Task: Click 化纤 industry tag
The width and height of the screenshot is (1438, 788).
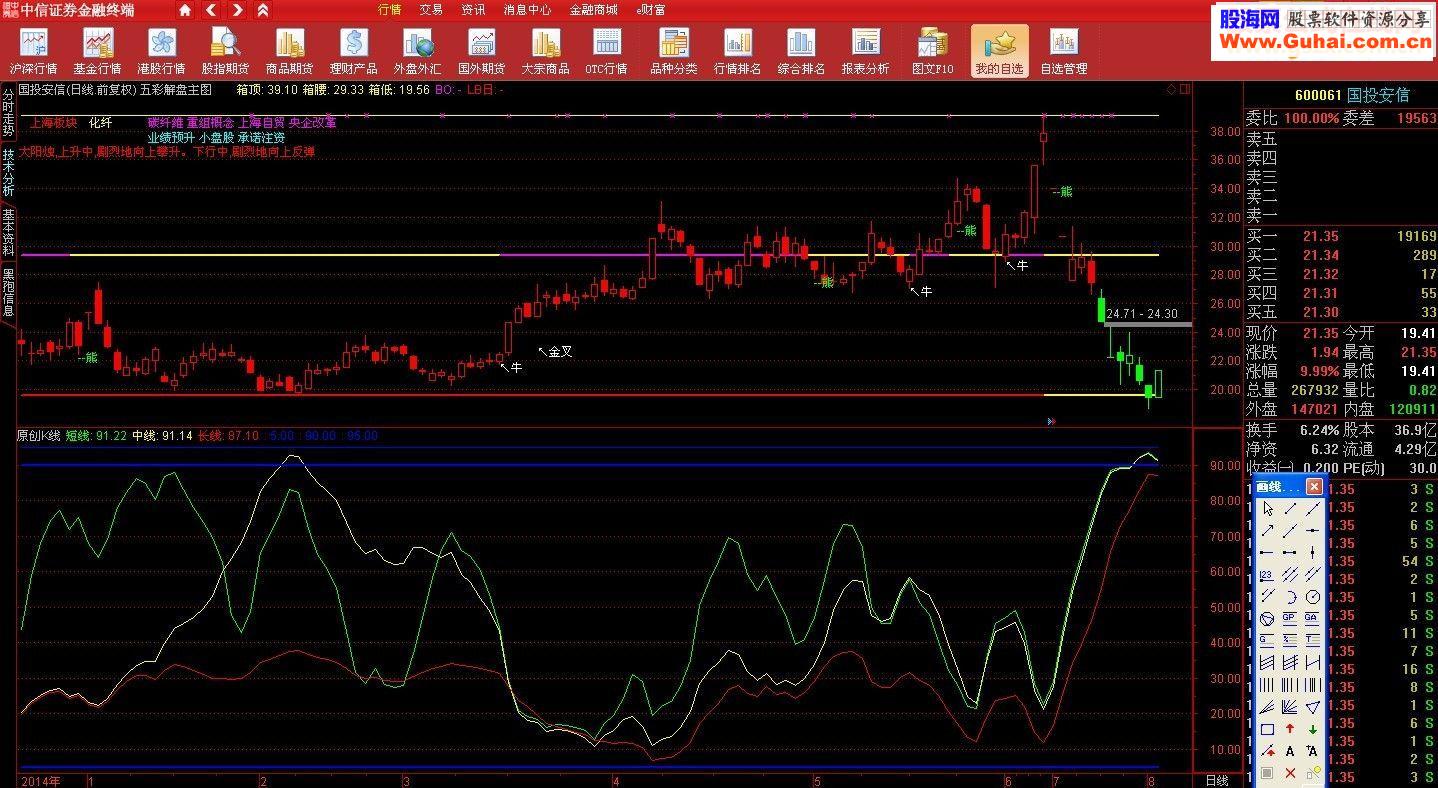Action: point(101,123)
